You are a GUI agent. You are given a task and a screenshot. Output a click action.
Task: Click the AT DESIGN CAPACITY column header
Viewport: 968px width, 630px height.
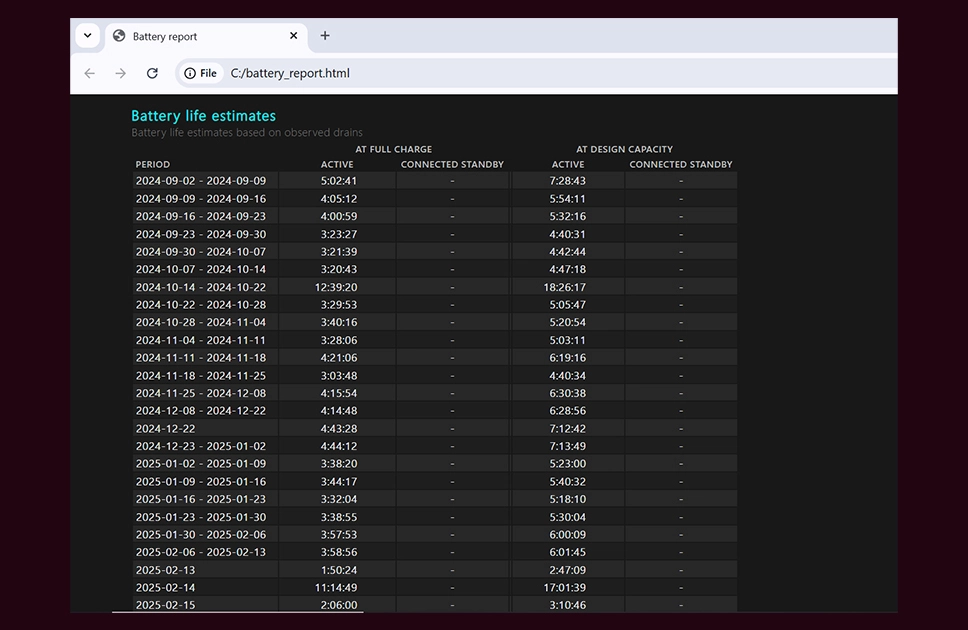coord(625,149)
